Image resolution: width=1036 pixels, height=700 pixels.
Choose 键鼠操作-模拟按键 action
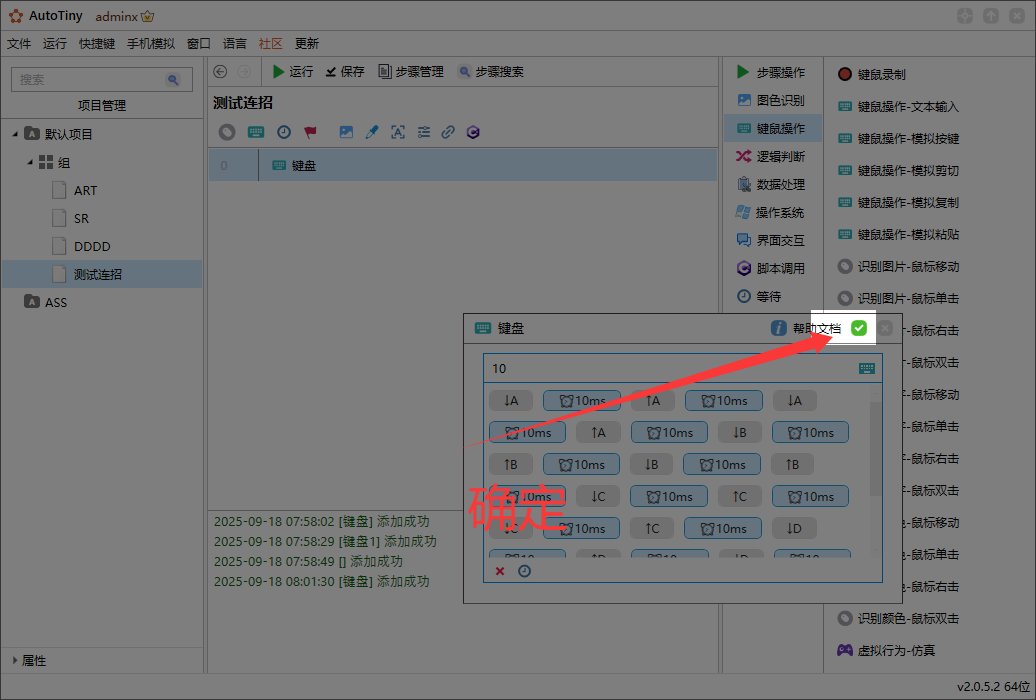[x=898, y=138]
